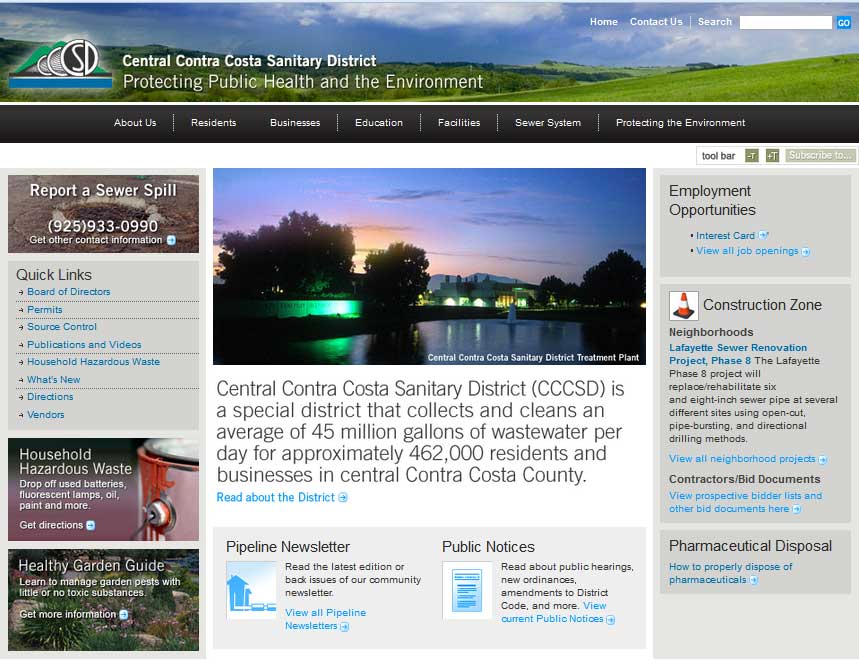Click the Public Notices document icon
Screen dimensions: 859x666
point(467,590)
